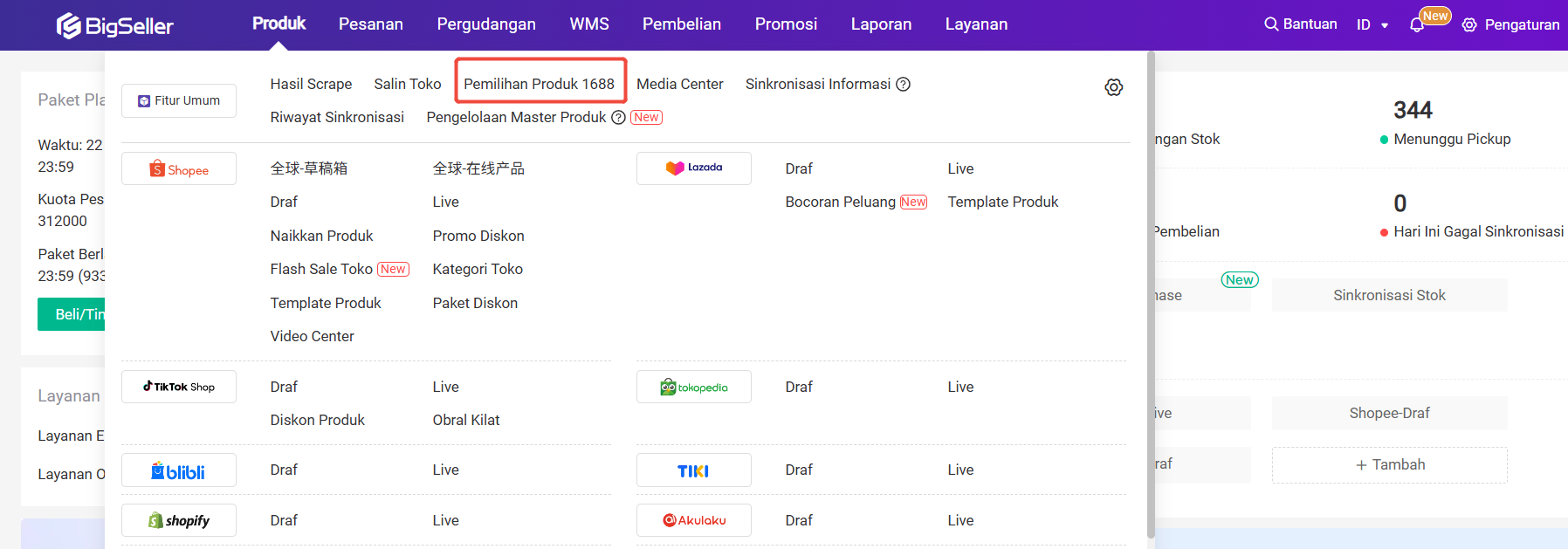Screen dimensions: 1568x549
Task: Click the Blibli platform logo
Action: [x=179, y=471]
